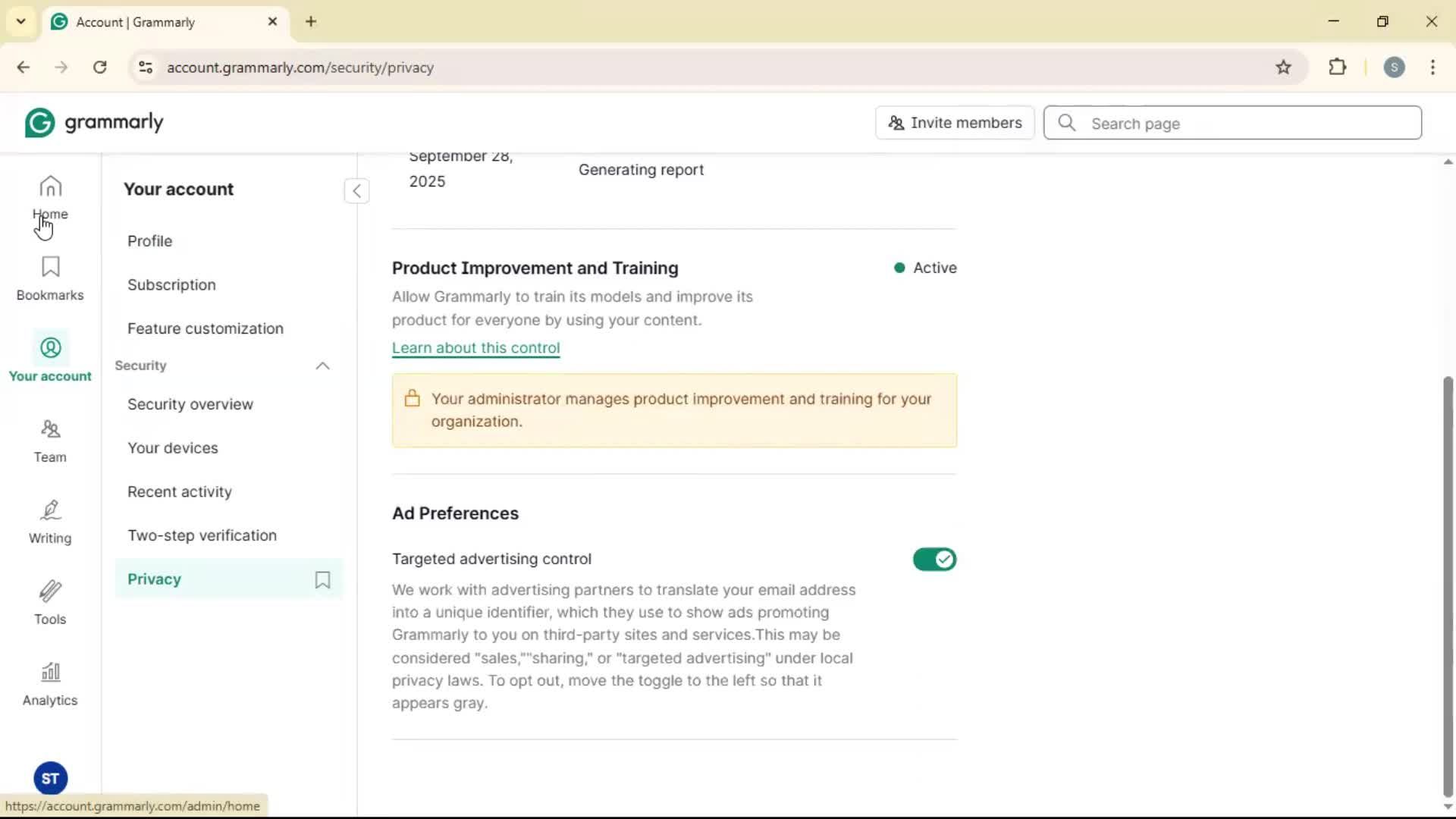
Task: Open the Bookmarks sidebar icon
Action: [x=50, y=278]
